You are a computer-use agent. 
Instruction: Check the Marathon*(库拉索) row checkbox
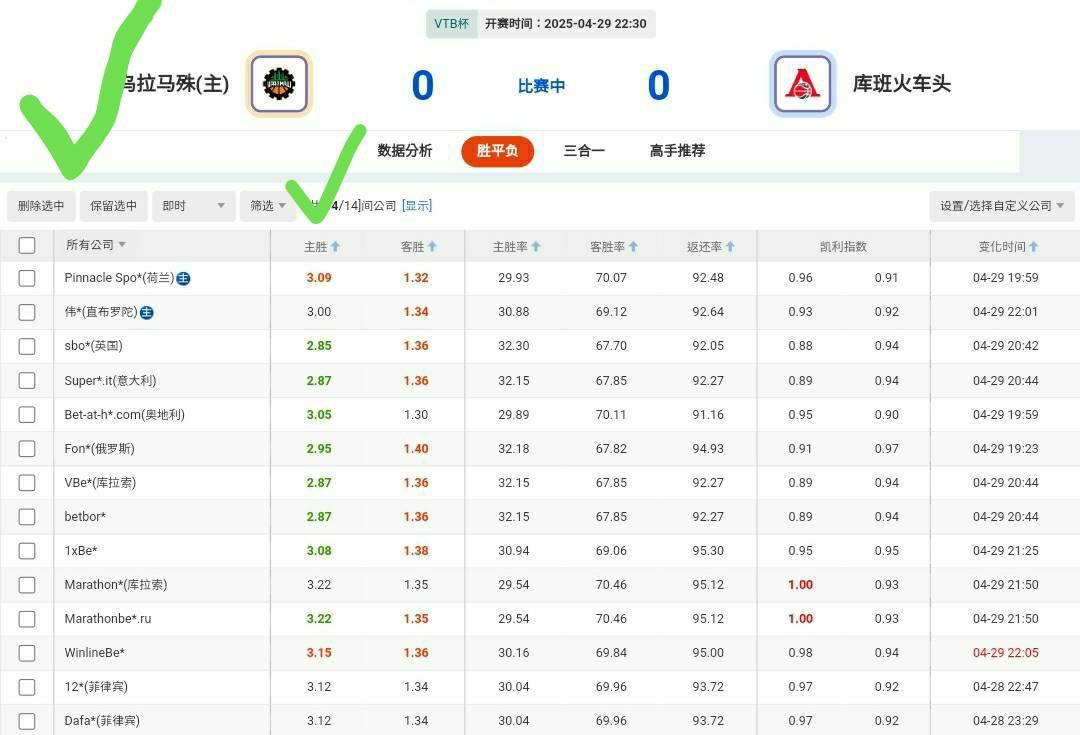pyautogui.click(x=27, y=585)
